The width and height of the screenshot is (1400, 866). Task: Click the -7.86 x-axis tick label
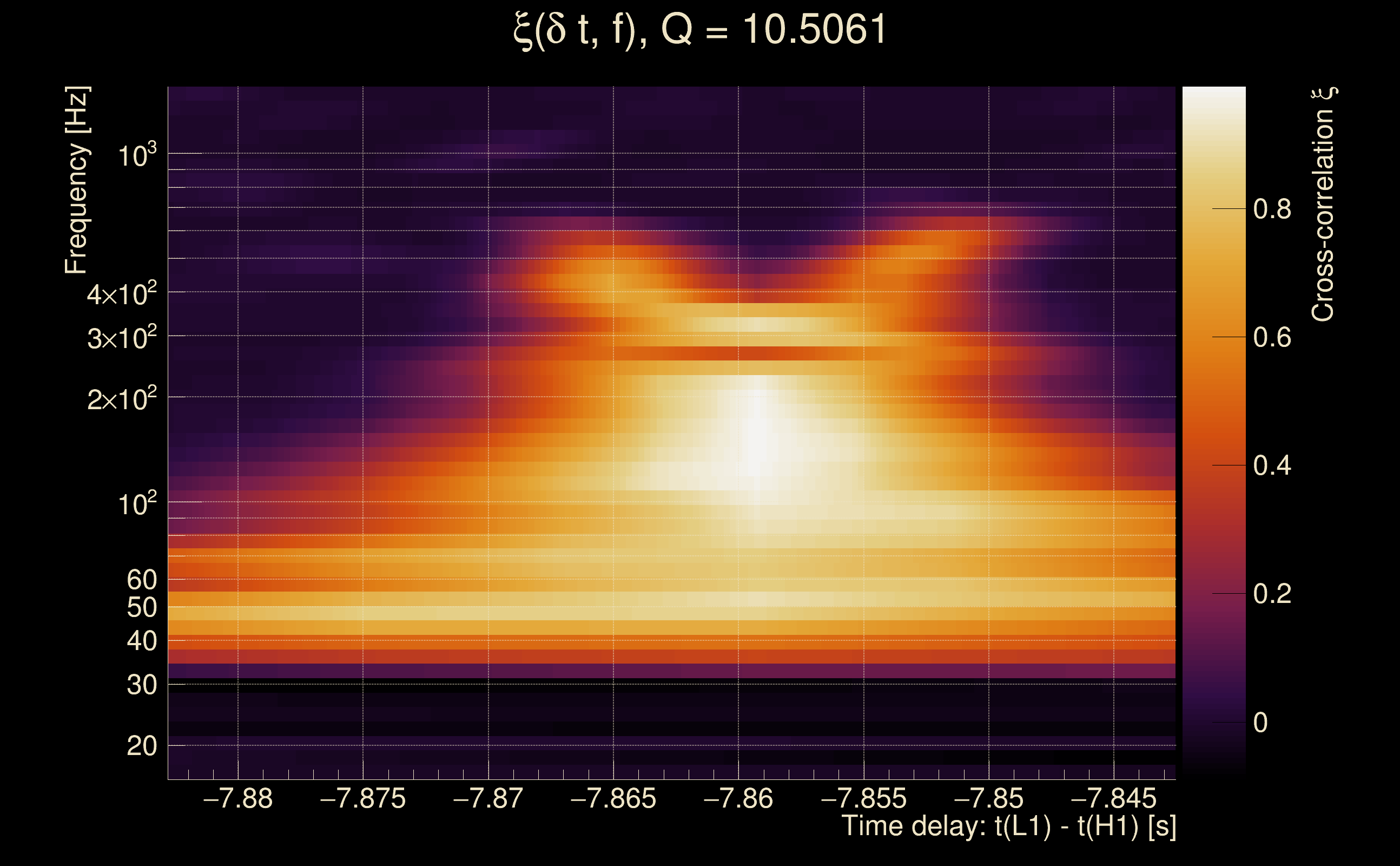(x=738, y=798)
